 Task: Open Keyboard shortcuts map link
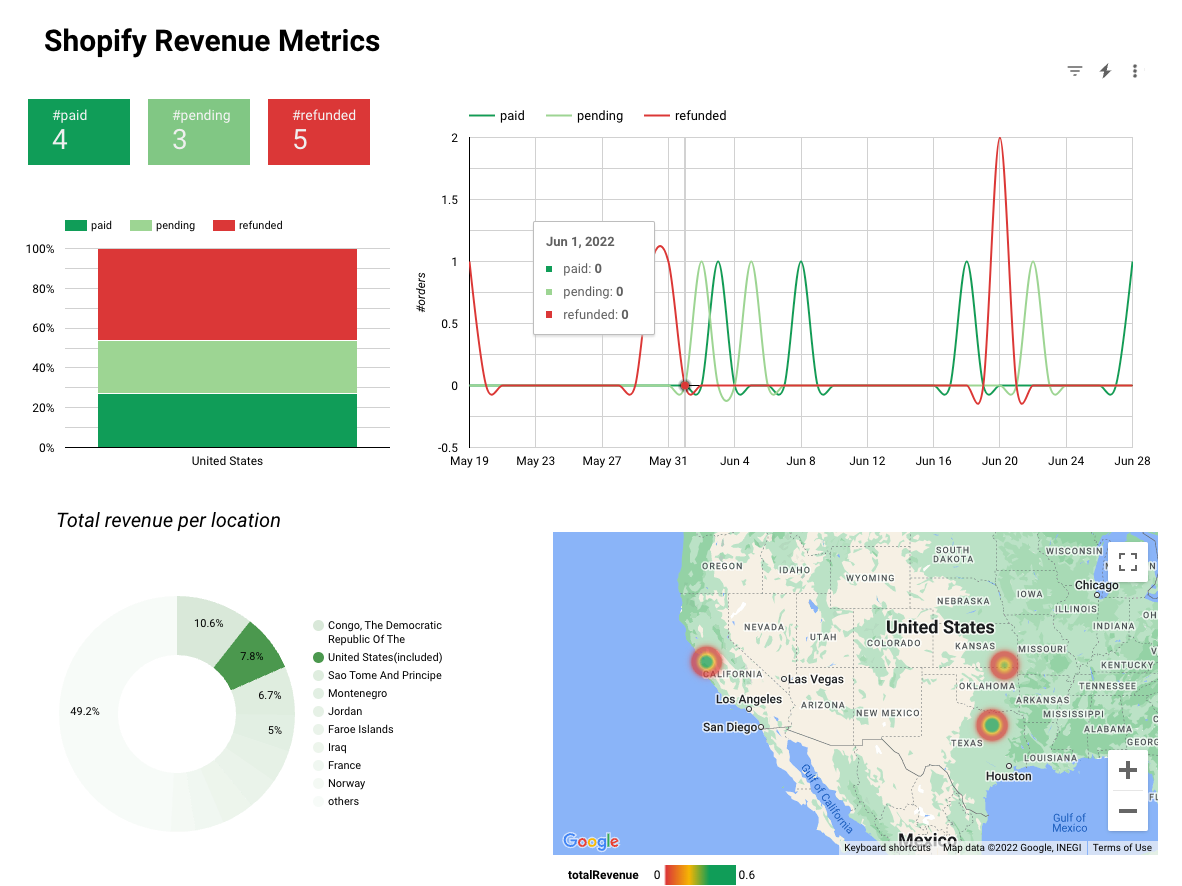click(x=887, y=848)
